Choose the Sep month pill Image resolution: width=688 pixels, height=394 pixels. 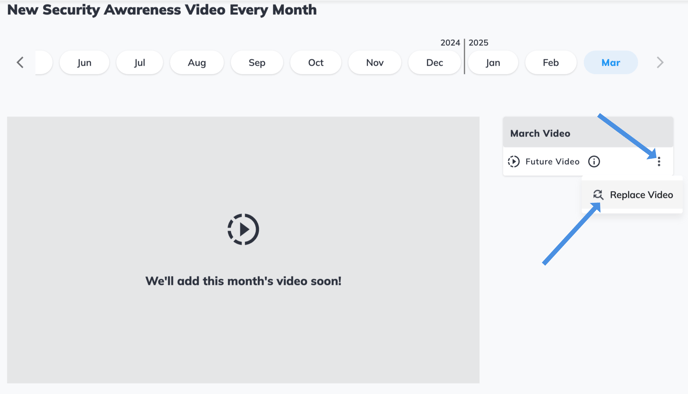[x=257, y=62]
